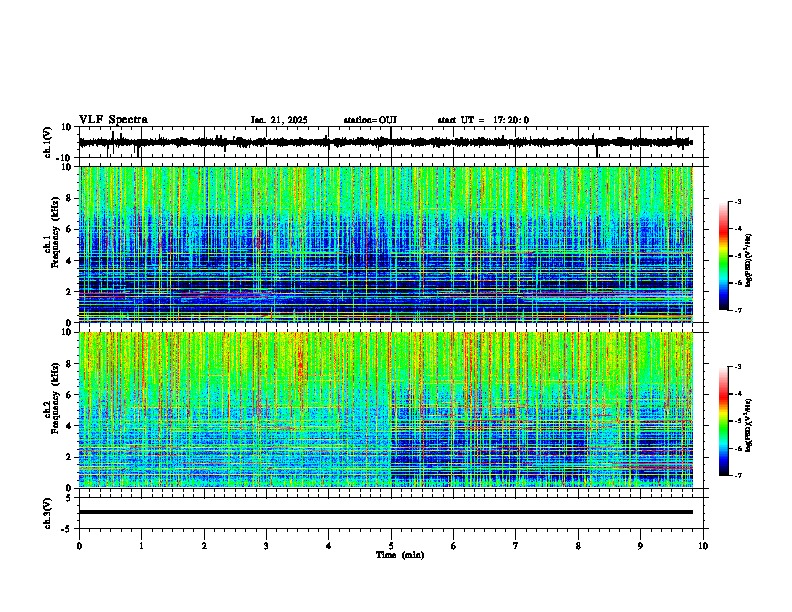Select the "start UT = 17:20:0" text
This screenshot has width=792, height=612.
[x=483, y=120]
